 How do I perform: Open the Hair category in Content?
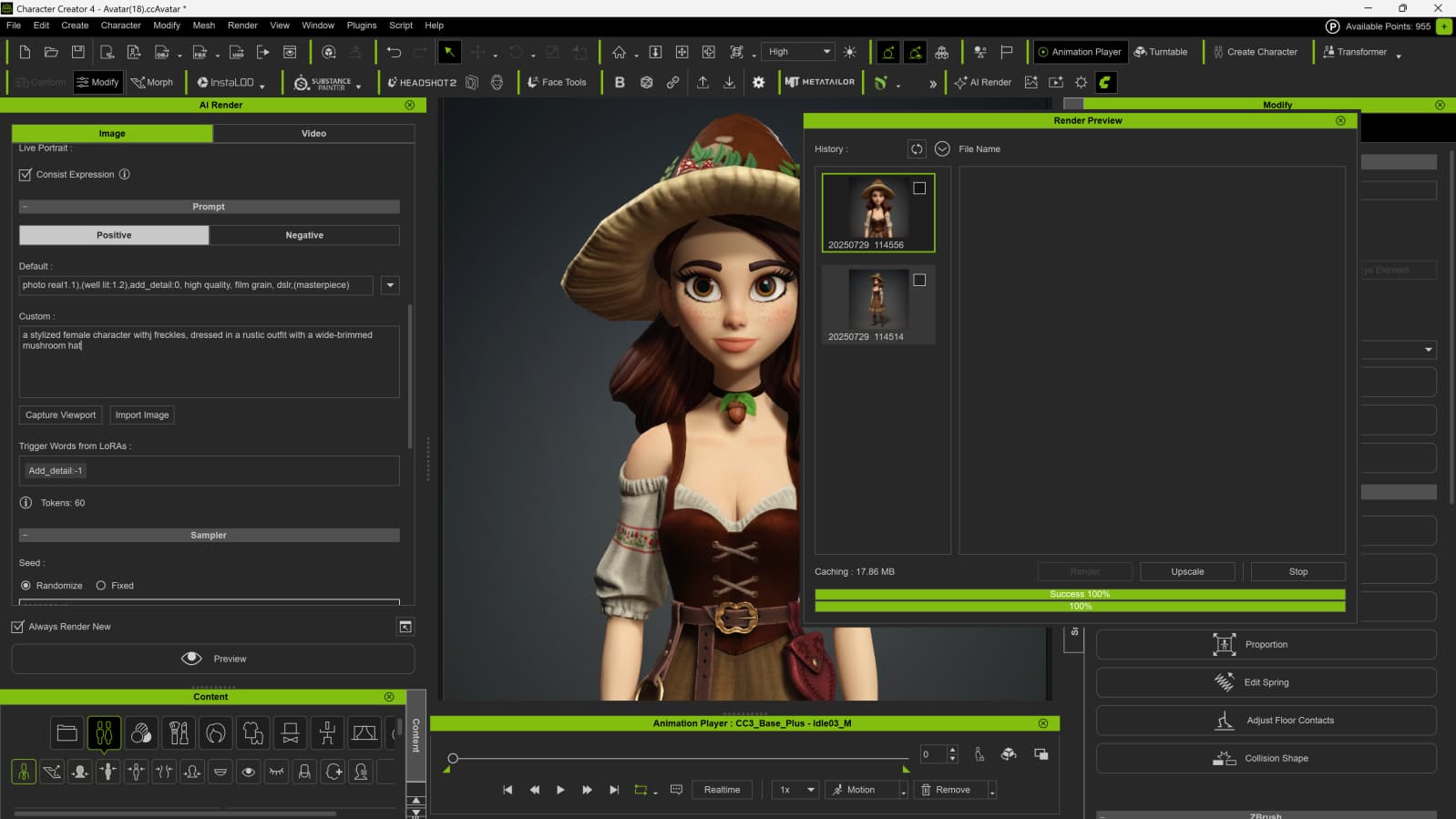216,732
